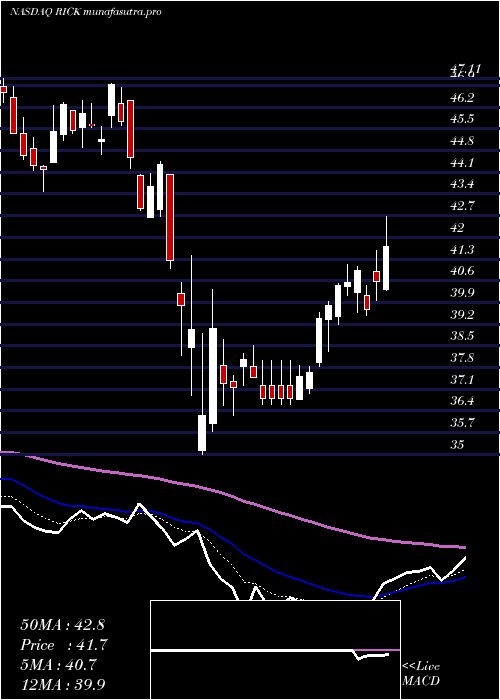Click the 45.5 price axis label

(462, 119)
